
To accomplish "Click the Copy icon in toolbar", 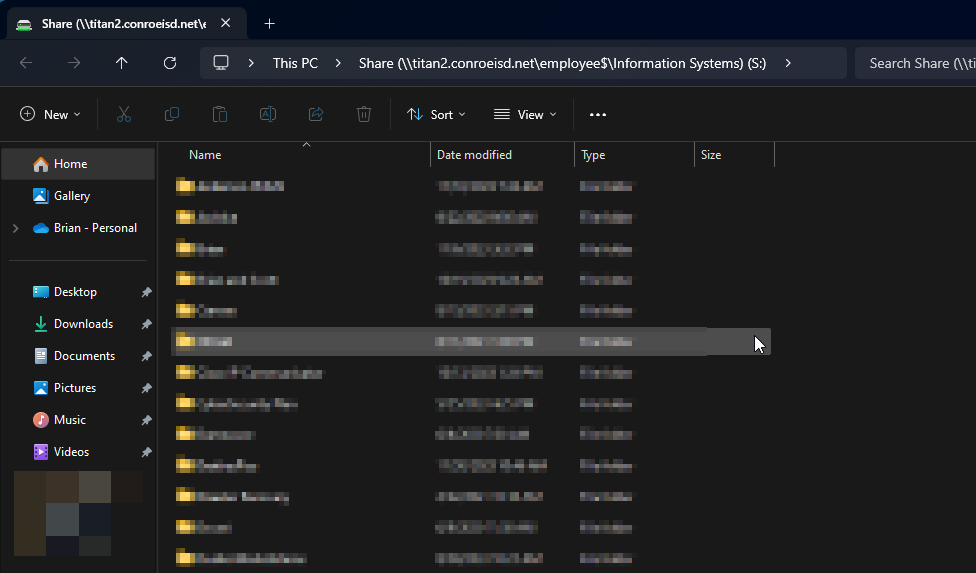I will pos(172,115).
